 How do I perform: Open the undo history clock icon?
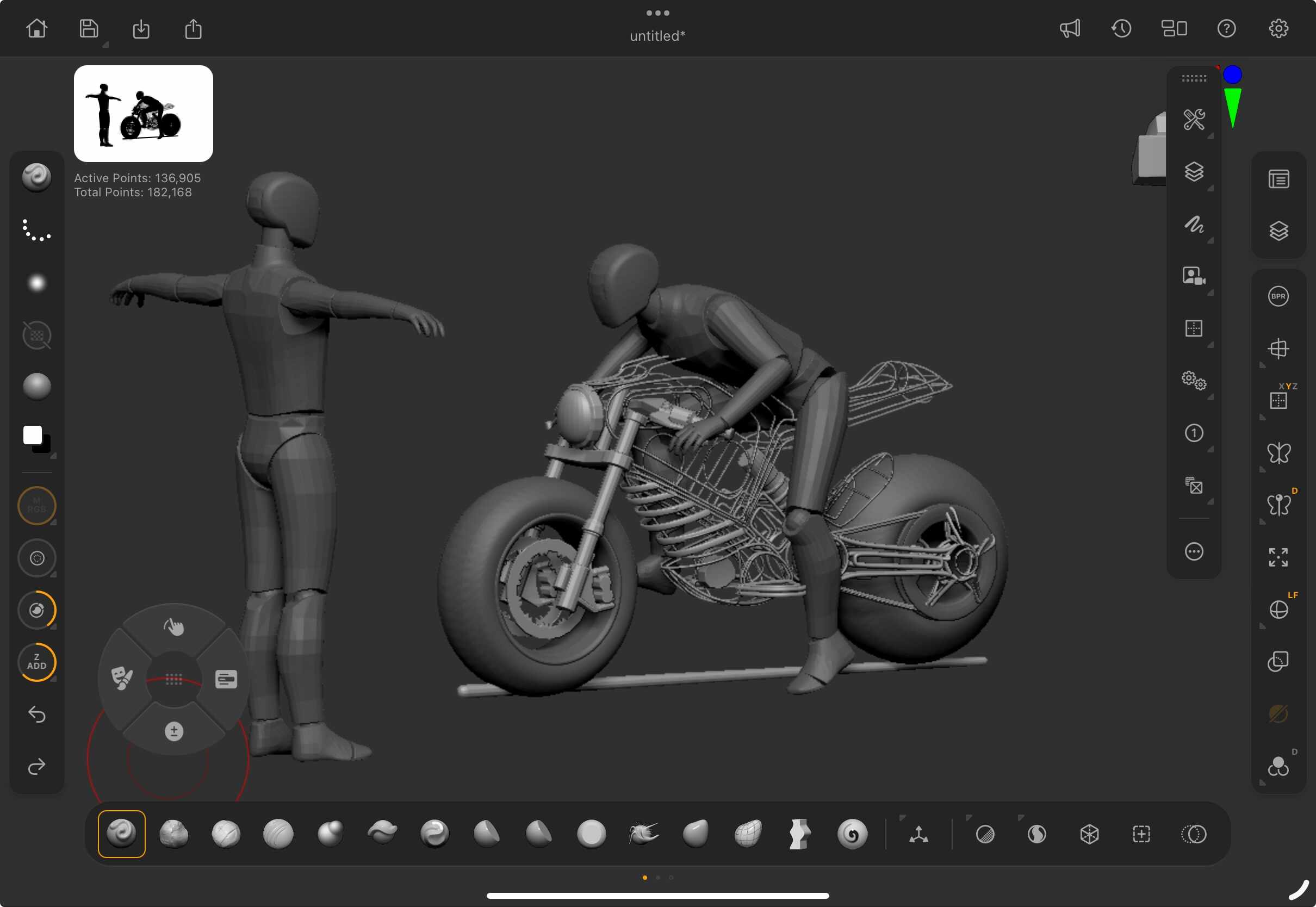coord(1121,28)
